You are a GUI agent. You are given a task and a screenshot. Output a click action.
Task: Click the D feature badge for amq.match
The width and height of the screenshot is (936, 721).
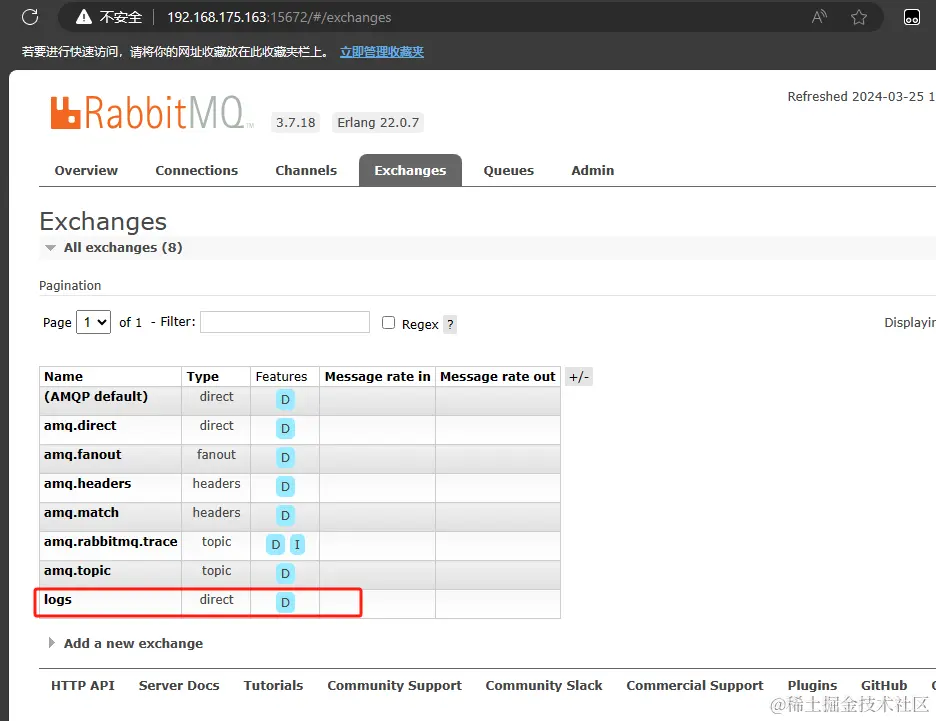click(x=285, y=515)
